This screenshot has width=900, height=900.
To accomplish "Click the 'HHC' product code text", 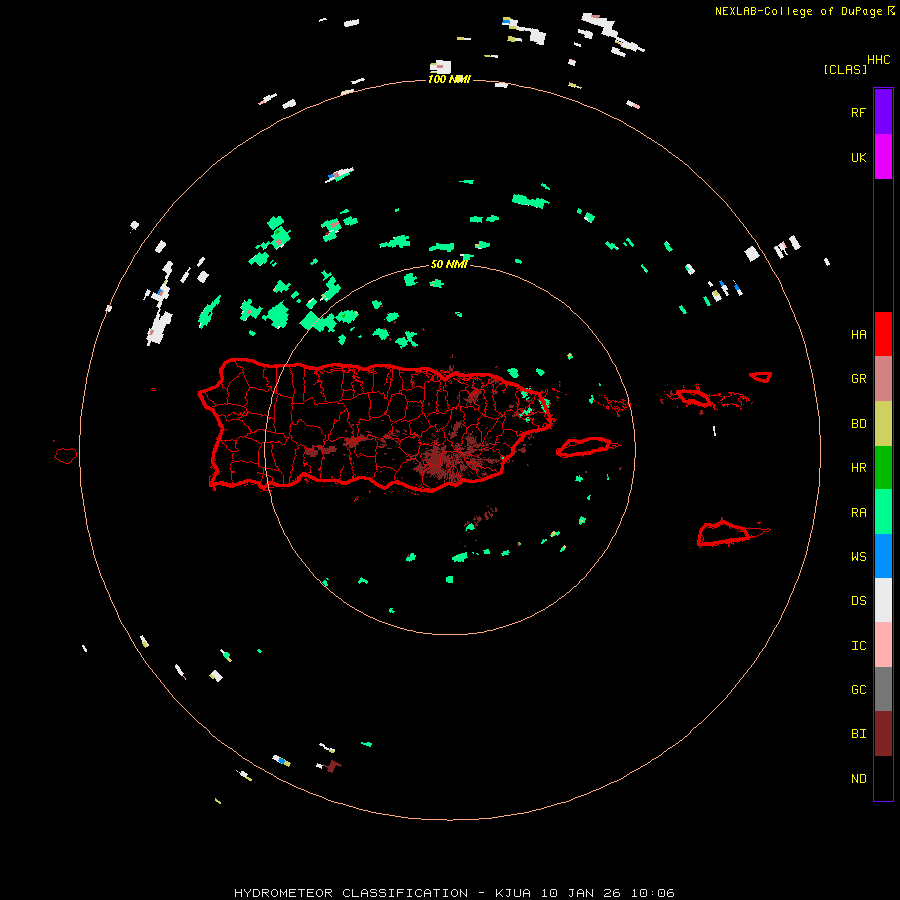I will tap(879, 60).
